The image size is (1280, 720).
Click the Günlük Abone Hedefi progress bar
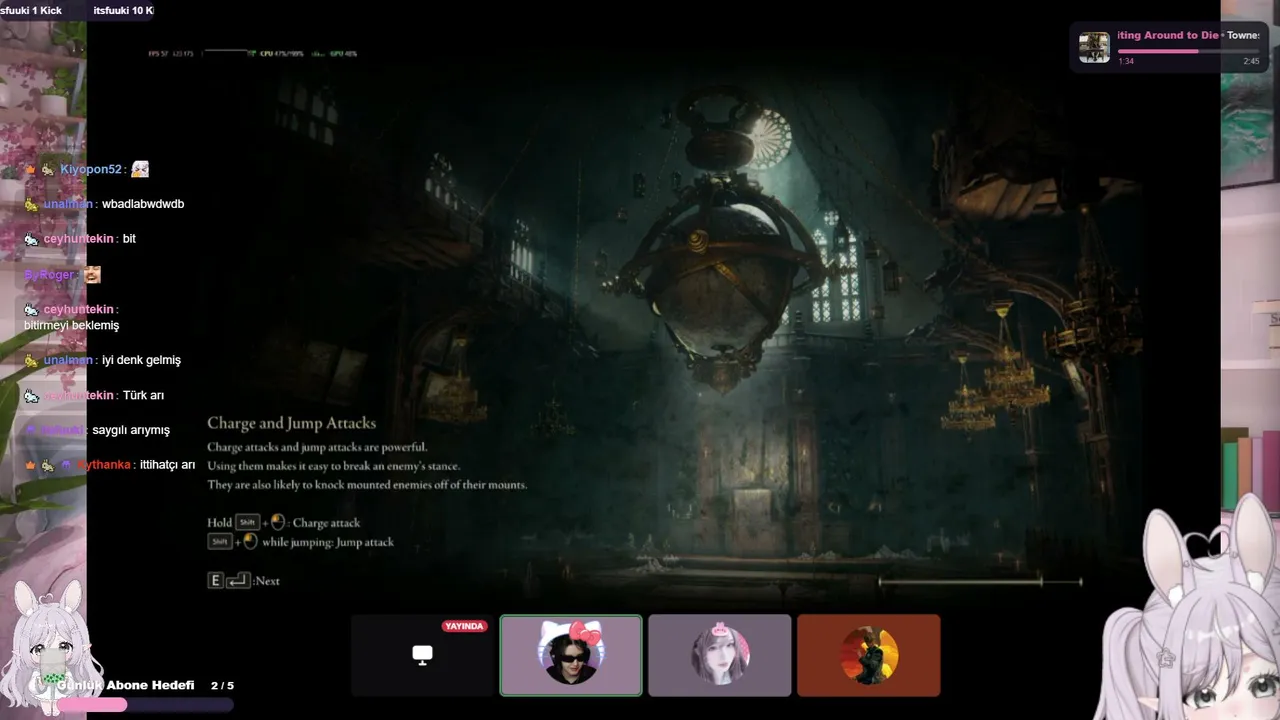(145, 704)
